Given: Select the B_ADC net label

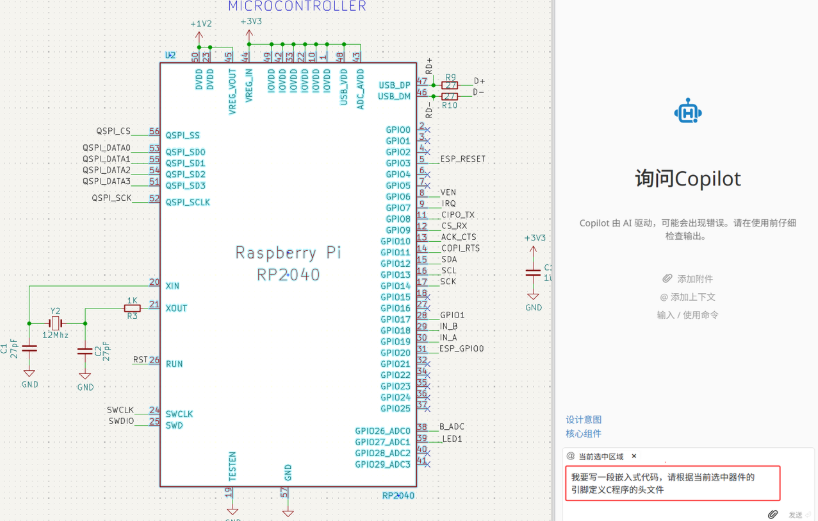Looking at the screenshot, I should click(x=452, y=427).
